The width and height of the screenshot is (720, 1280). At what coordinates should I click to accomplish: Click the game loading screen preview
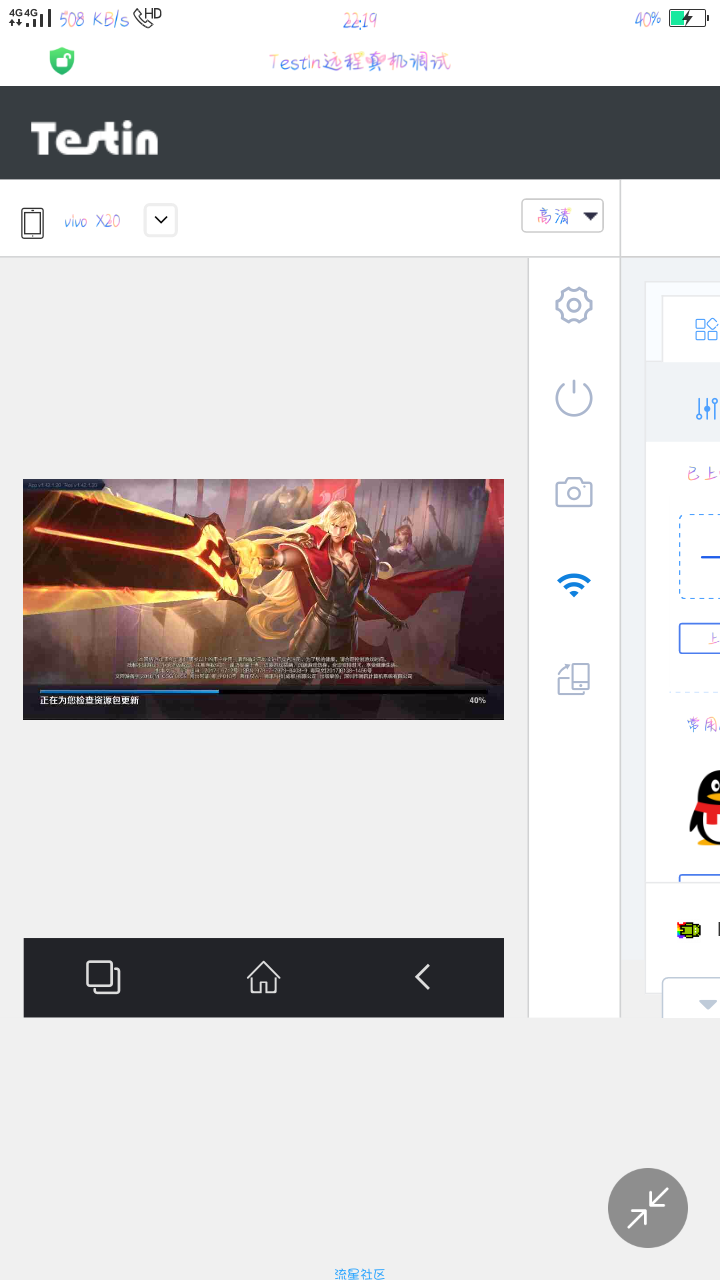(x=263, y=599)
